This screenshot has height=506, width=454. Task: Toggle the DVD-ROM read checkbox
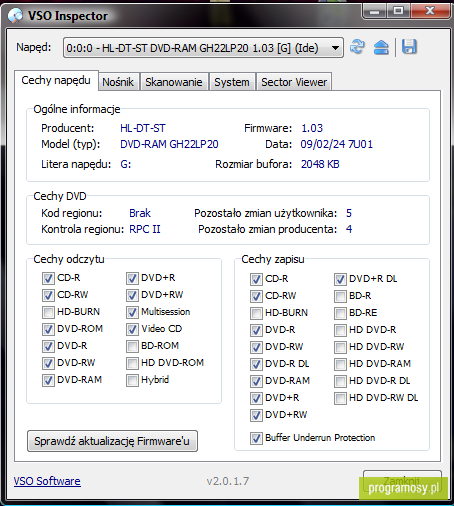tap(48, 329)
